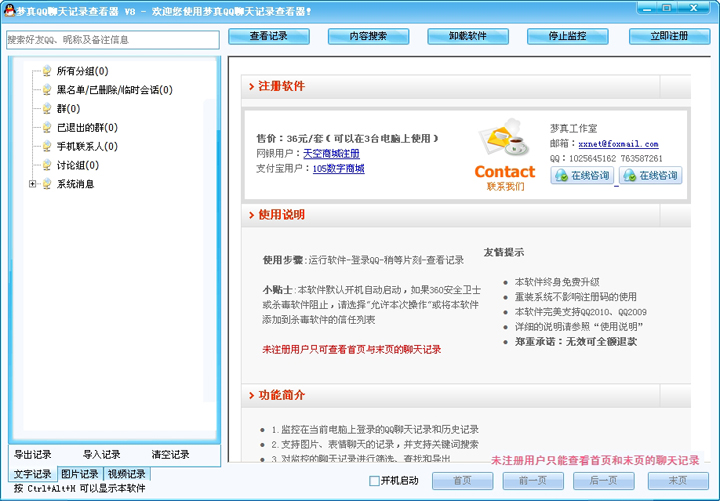Screen dimensions: 720x501
Task: Open the 天空商城注册 link
Action: (x=332, y=153)
